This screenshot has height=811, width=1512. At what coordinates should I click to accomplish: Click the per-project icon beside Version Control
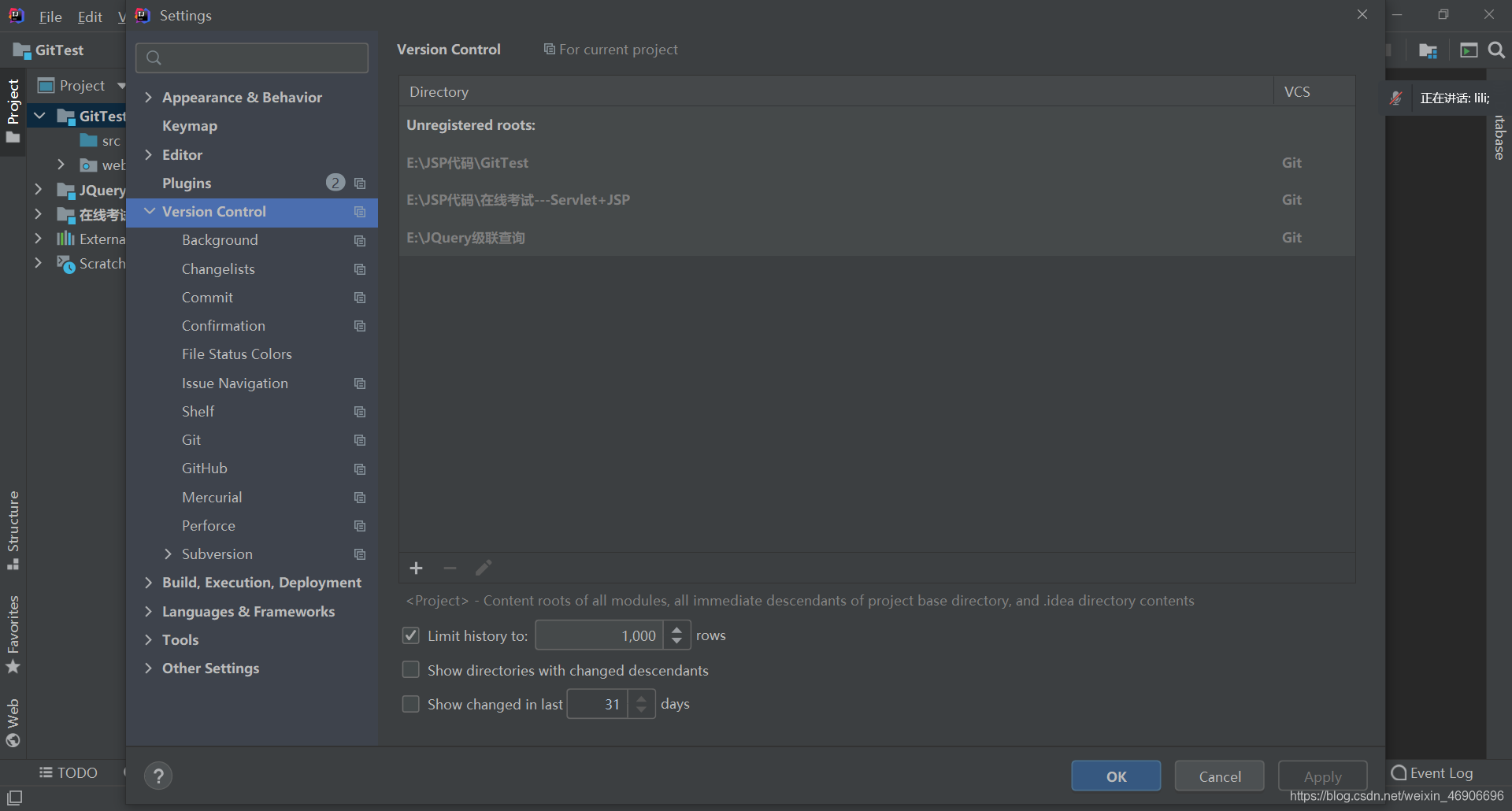pyautogui.click(x=360, y=212)
